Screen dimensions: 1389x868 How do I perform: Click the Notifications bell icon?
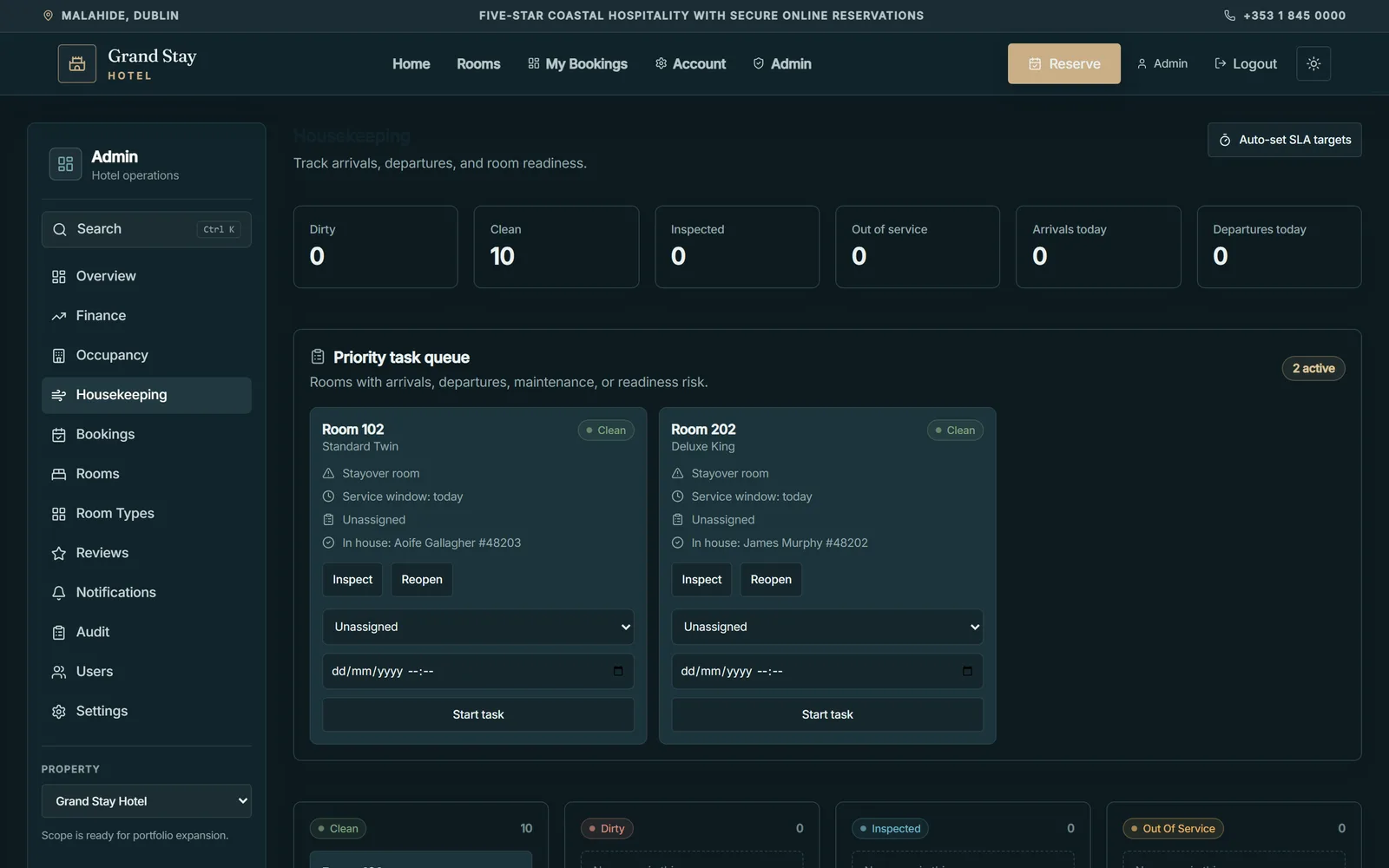[x=59, y=592]
